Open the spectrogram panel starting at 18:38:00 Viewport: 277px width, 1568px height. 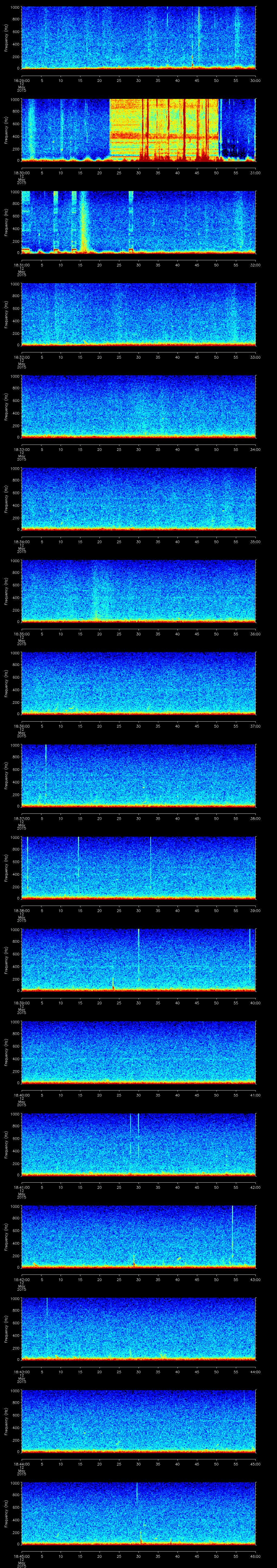[x=138, y=868]
